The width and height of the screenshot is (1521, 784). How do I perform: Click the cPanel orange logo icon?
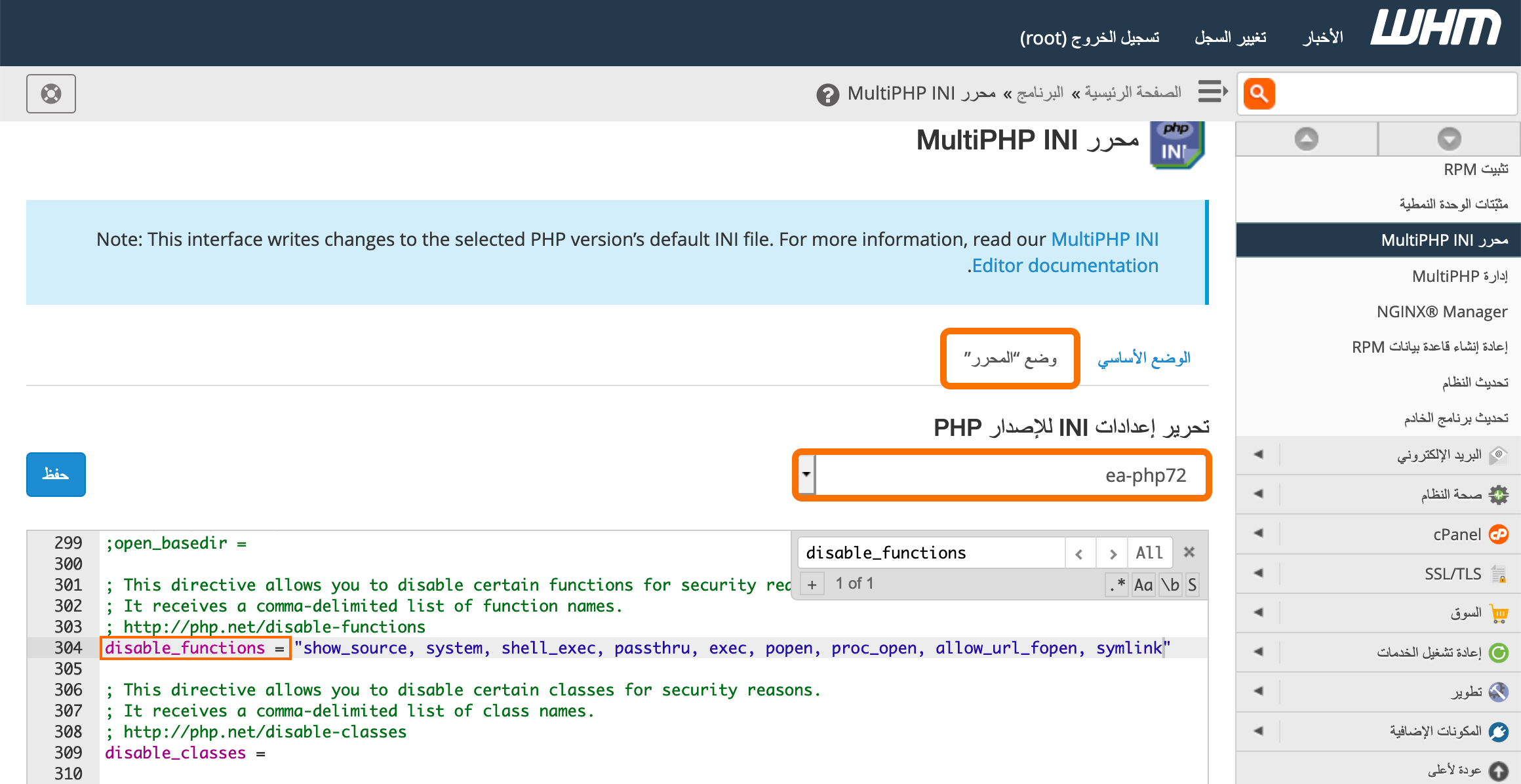[1499, 534]
